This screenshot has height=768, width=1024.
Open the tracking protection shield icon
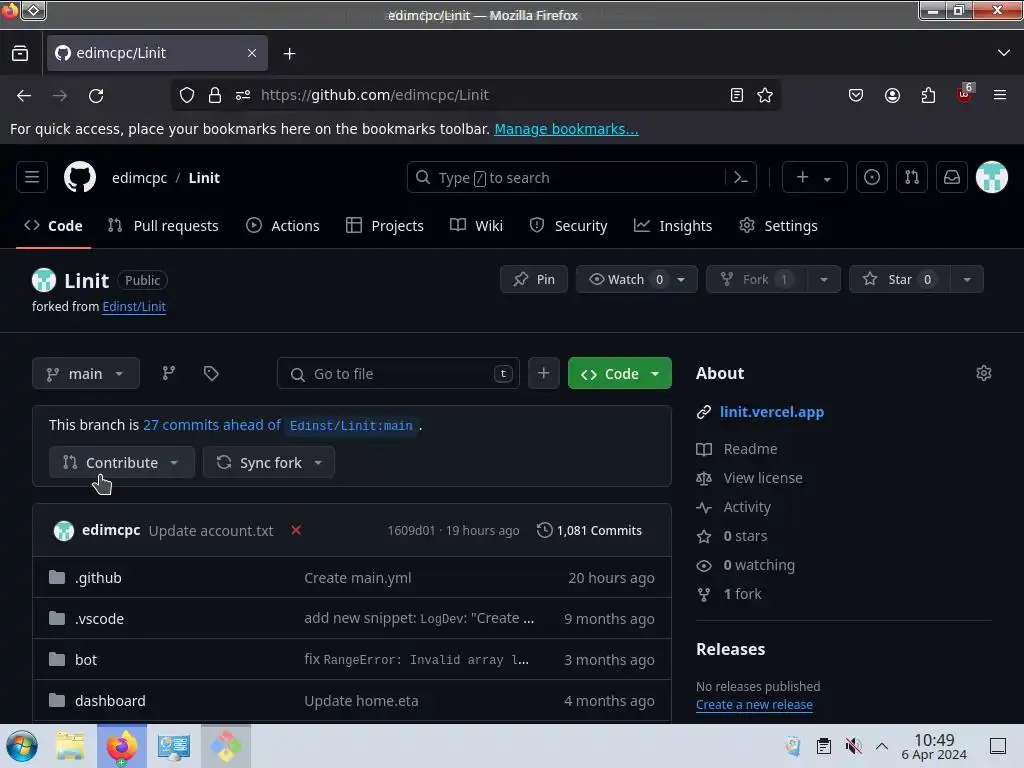187,95
